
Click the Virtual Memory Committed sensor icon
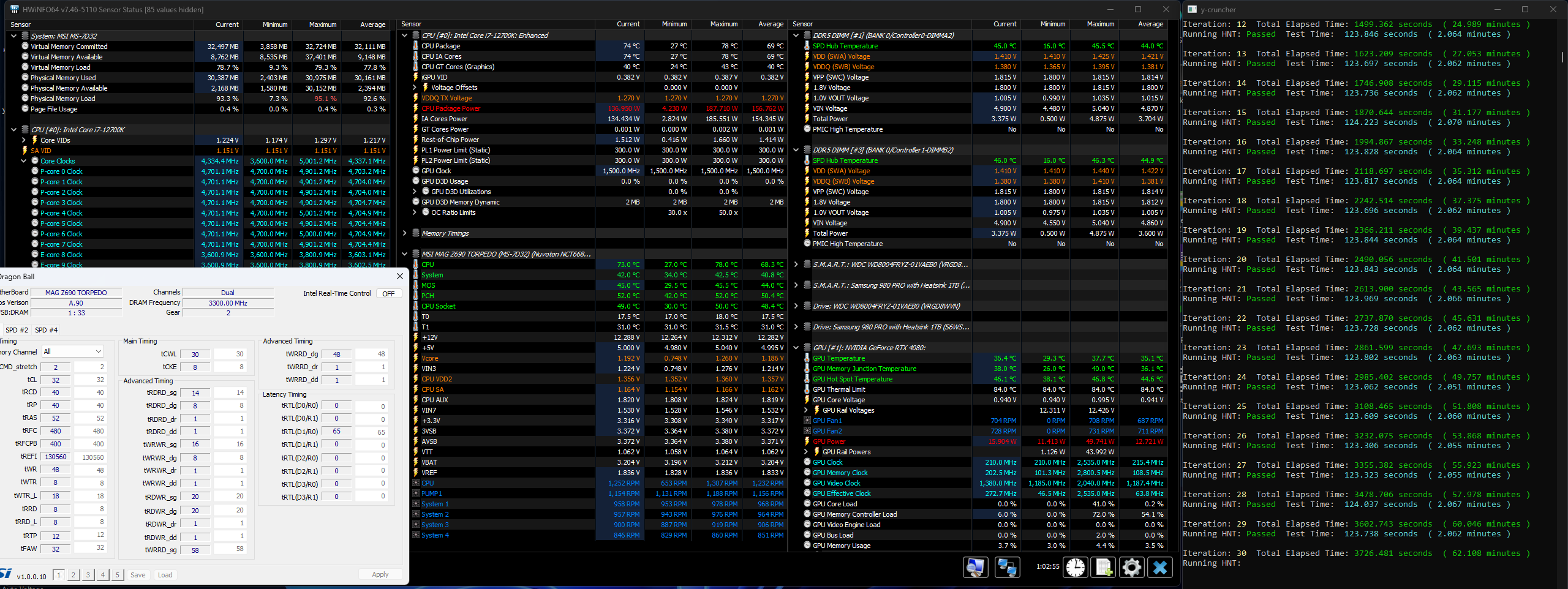coord(25,47)
